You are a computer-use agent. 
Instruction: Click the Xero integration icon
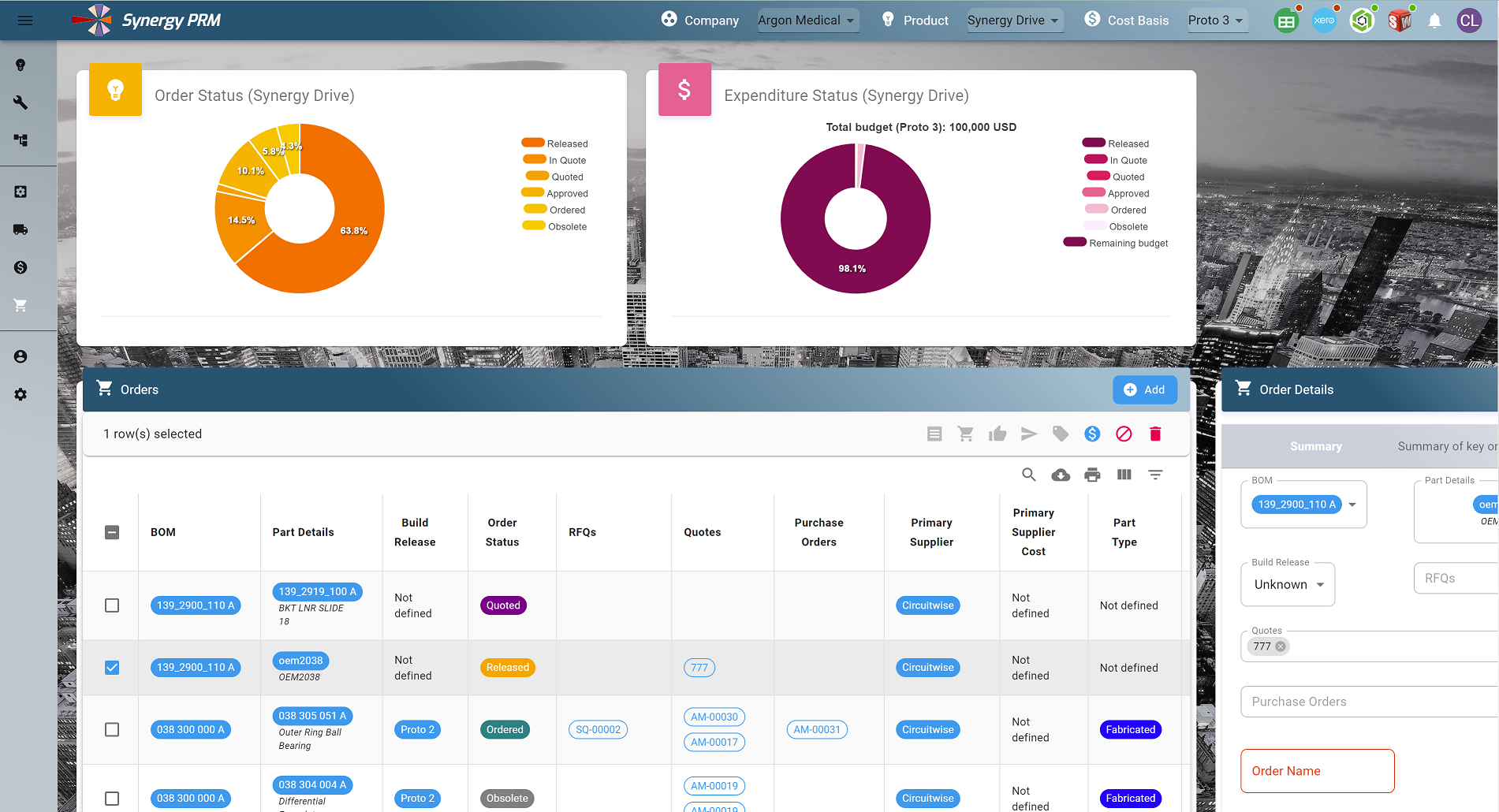(1324, 20)
